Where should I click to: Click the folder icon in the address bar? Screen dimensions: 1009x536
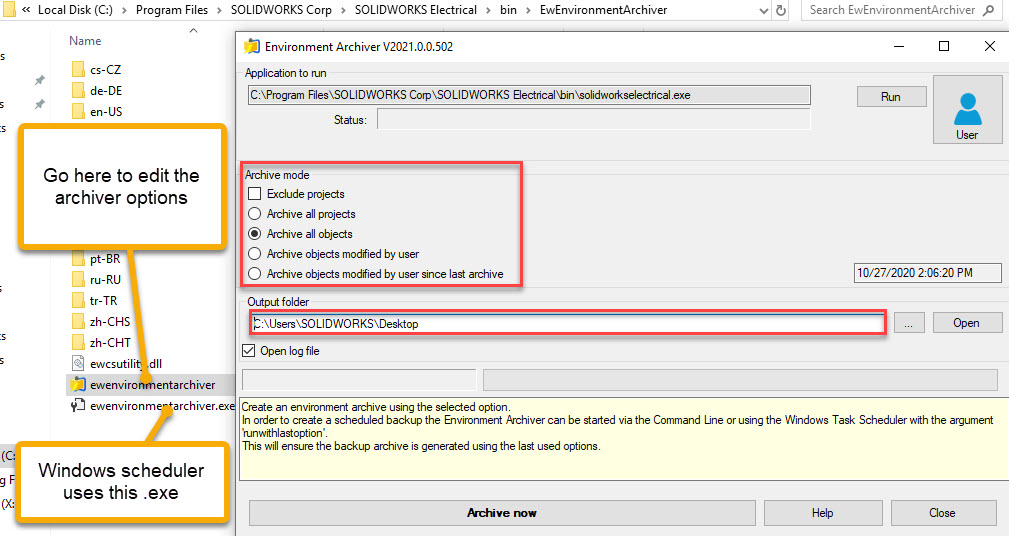9,10
